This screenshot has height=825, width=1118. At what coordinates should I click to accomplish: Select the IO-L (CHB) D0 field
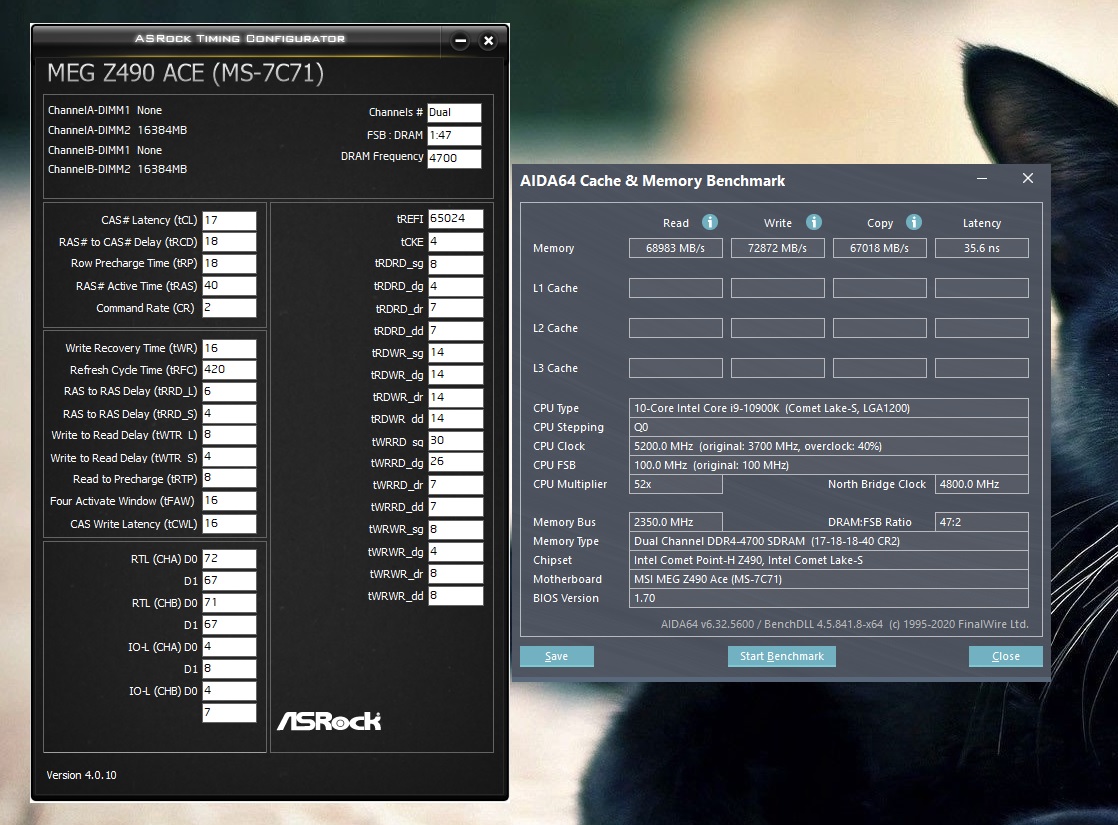pos(229,691)
